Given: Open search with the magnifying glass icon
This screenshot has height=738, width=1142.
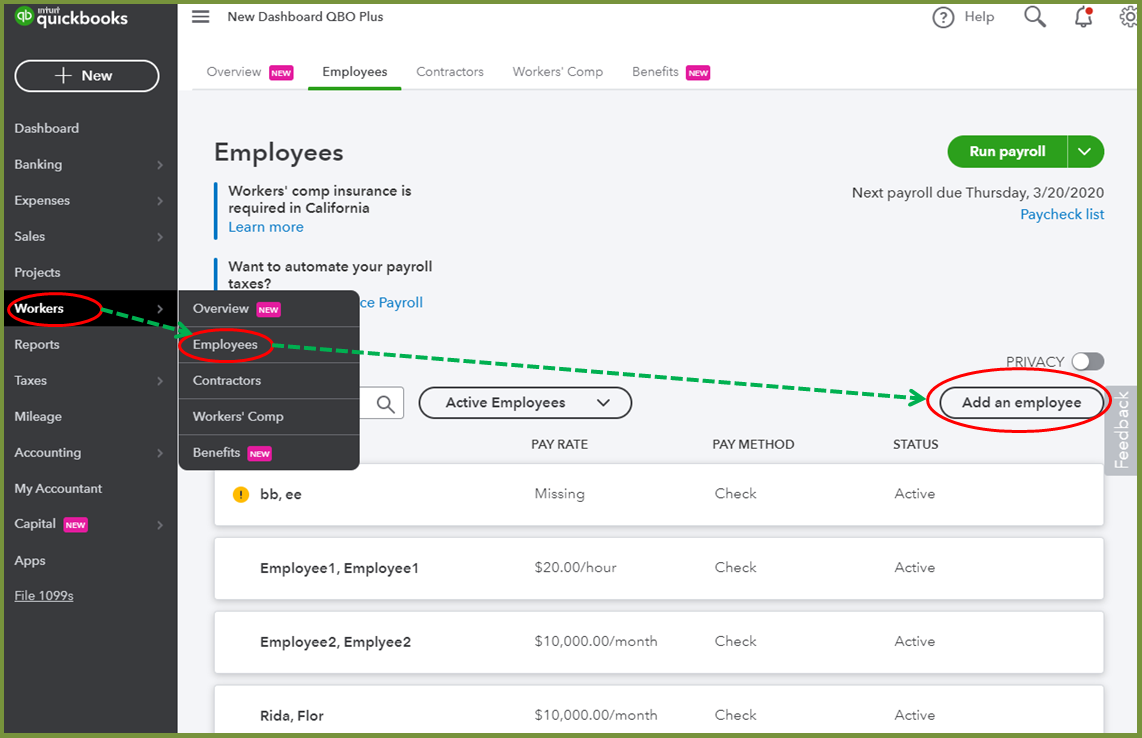Looking at the screenshot, I should click(1035, 17).
